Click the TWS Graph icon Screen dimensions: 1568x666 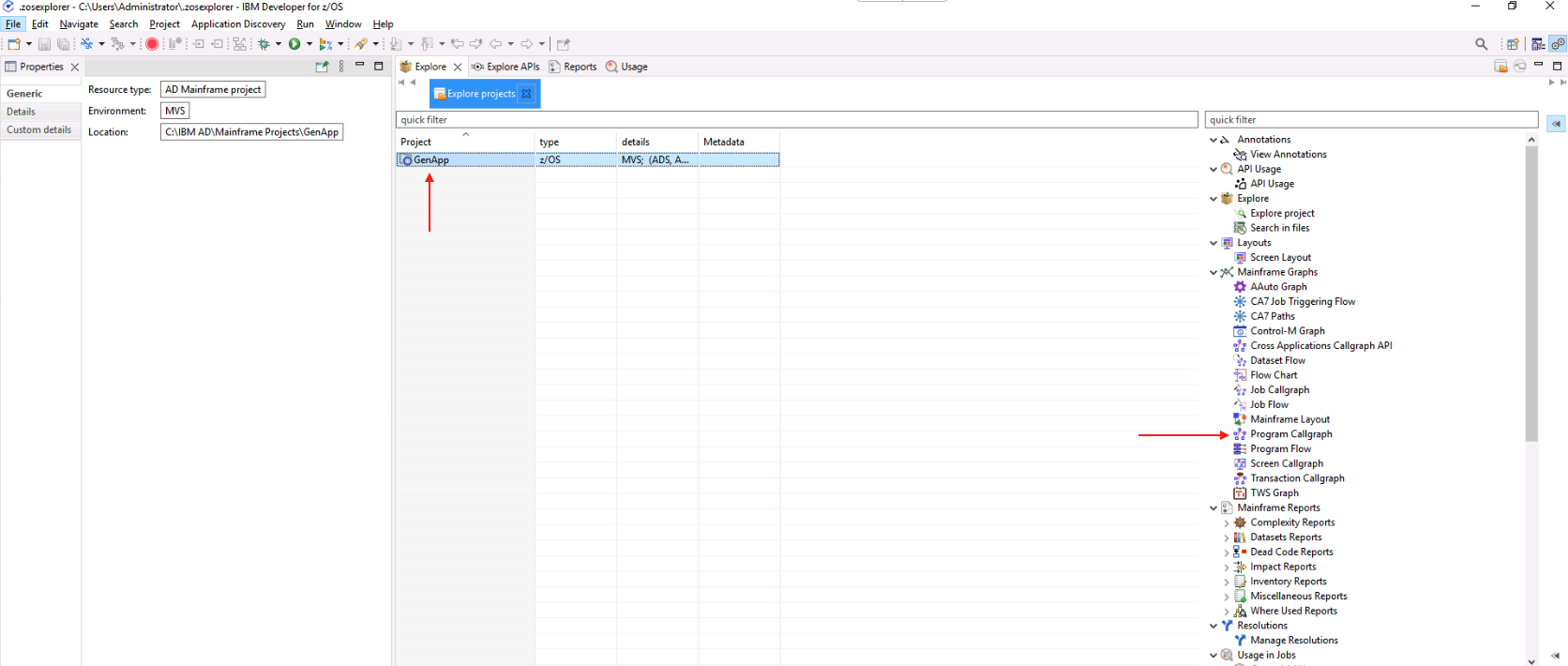[x=1240, y=493]
